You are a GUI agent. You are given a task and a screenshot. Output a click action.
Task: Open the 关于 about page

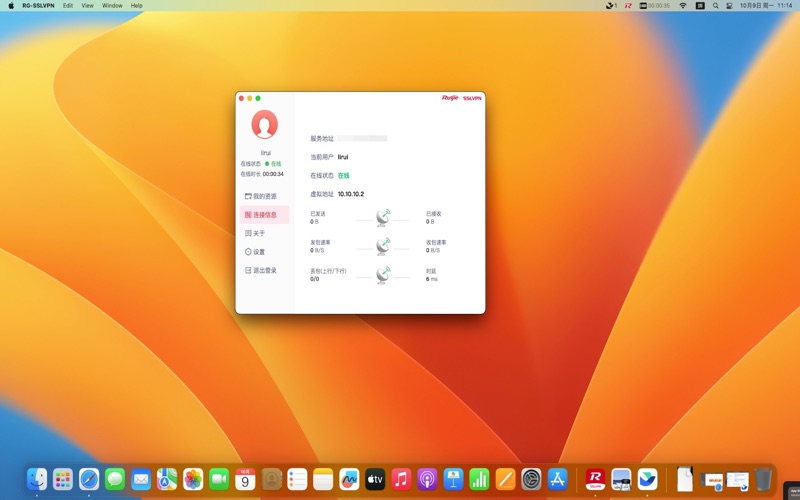(x=258, y=233)
